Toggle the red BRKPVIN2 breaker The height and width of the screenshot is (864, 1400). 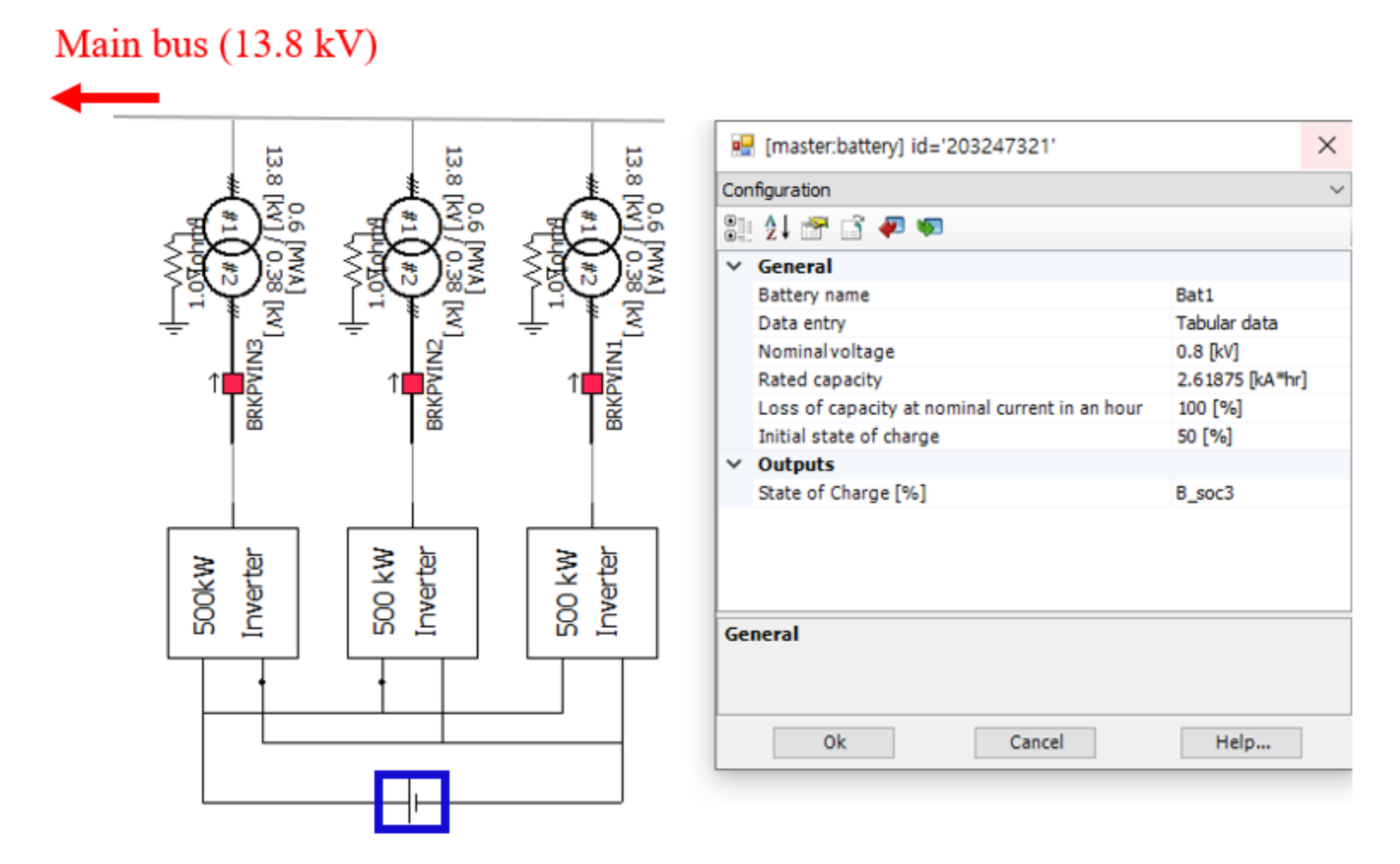(412, 383)
